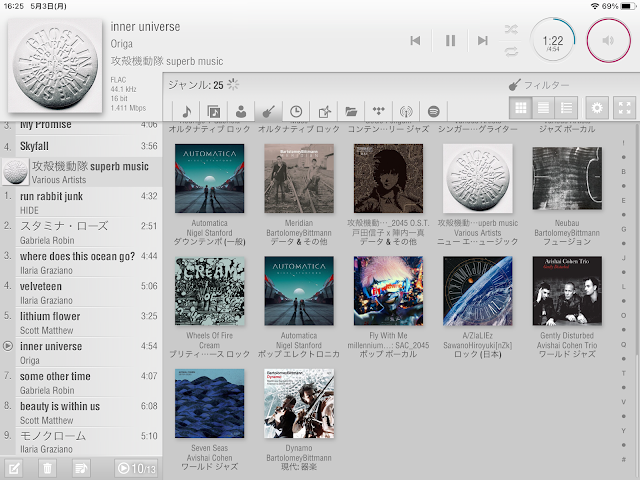
Task: Play velveteen by Ilaria Graziano
Action: click(x=81, y=292)
